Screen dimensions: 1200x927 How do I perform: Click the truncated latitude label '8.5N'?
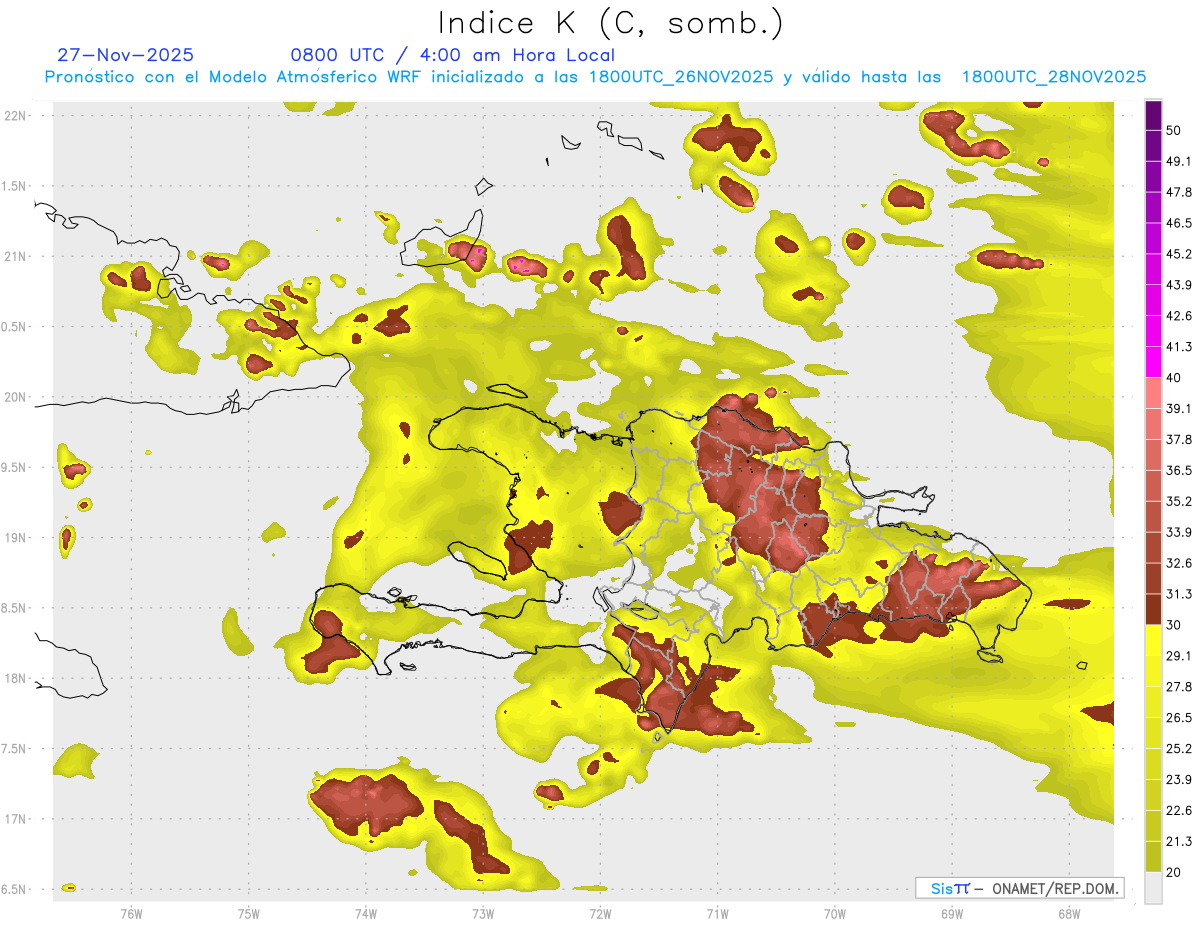14,608
